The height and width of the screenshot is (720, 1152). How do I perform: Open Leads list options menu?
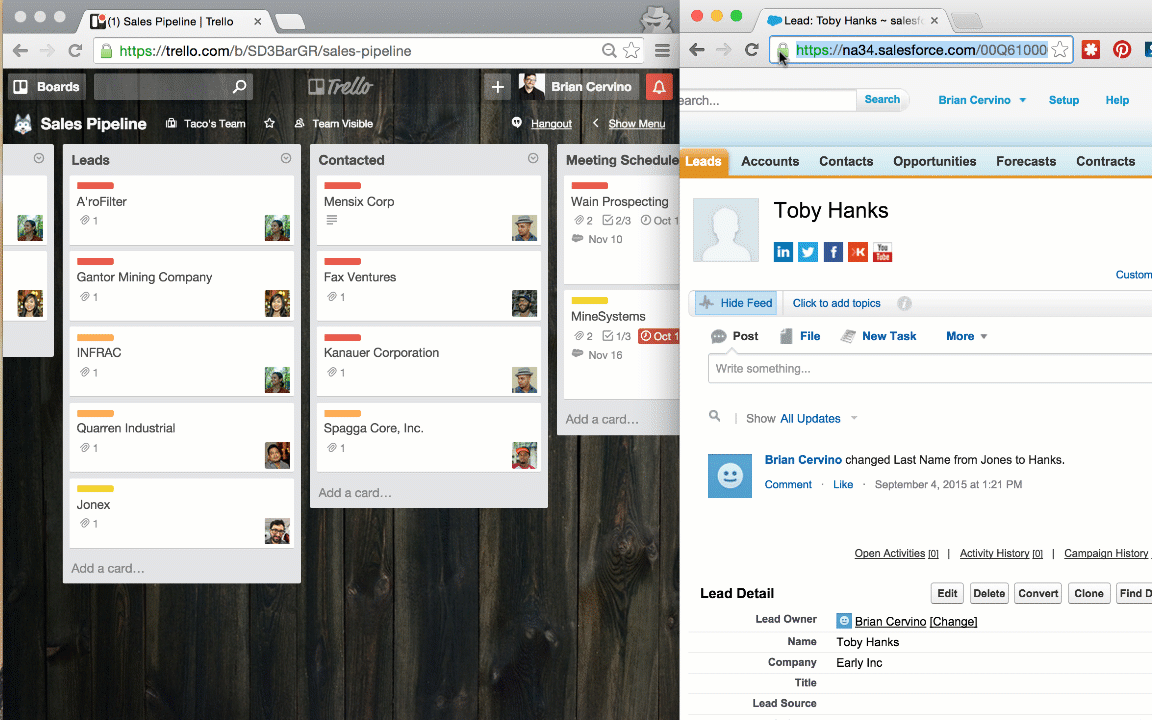click(286, 159)
